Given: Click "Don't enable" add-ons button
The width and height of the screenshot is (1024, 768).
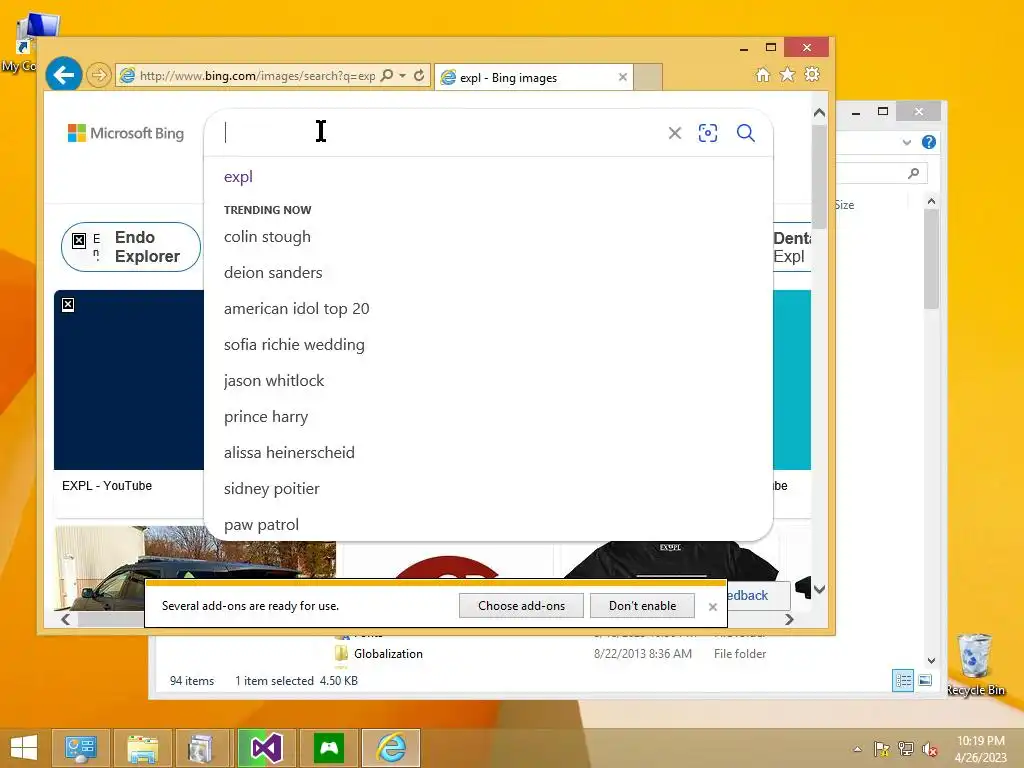Looking at the screenshot, I should point(642,606).
